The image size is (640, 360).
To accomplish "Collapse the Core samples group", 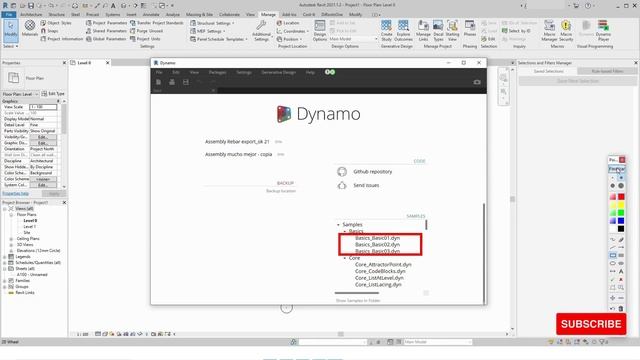I will (345, 258).
